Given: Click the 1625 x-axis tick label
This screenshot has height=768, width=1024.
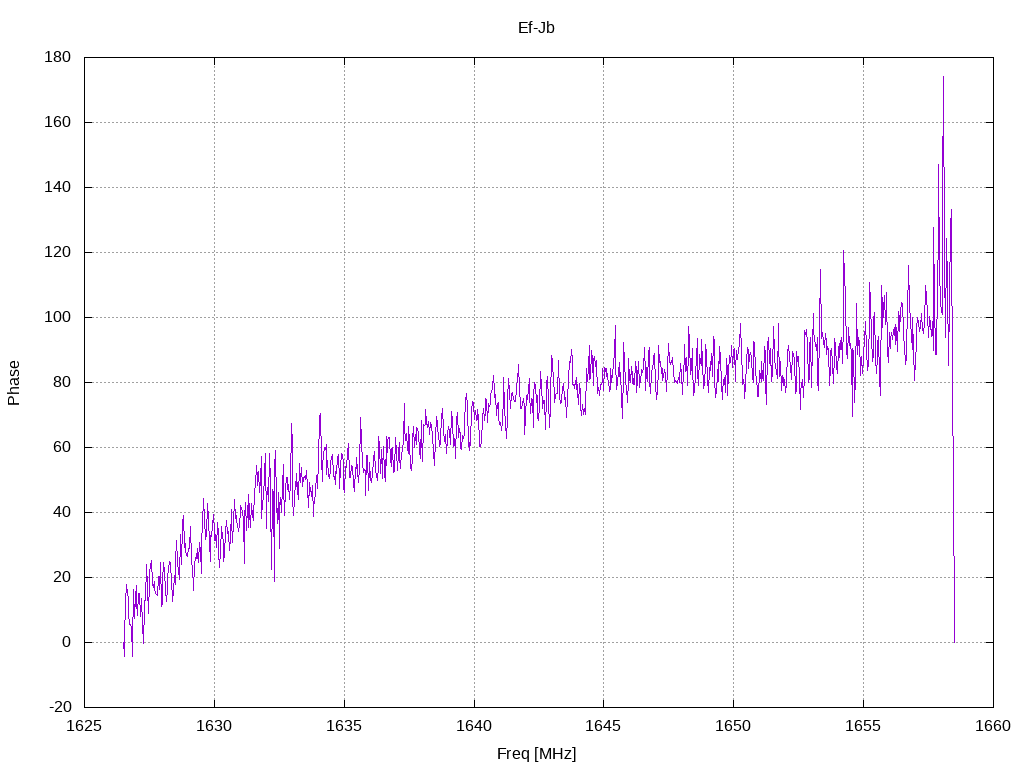Looking at the screenshot, I should tap(84, 726).
